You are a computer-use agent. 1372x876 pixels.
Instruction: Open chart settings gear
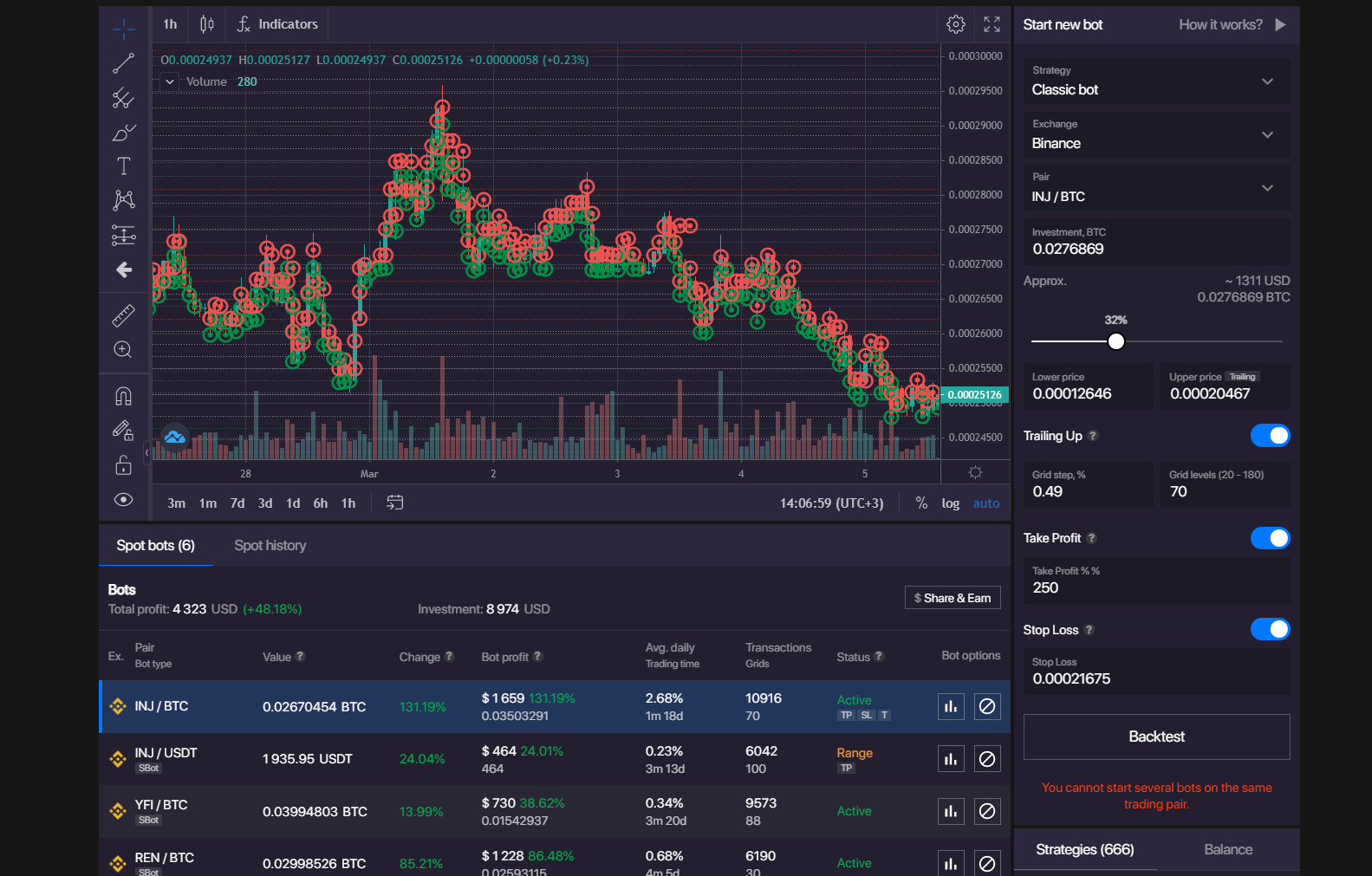(956, 24)
